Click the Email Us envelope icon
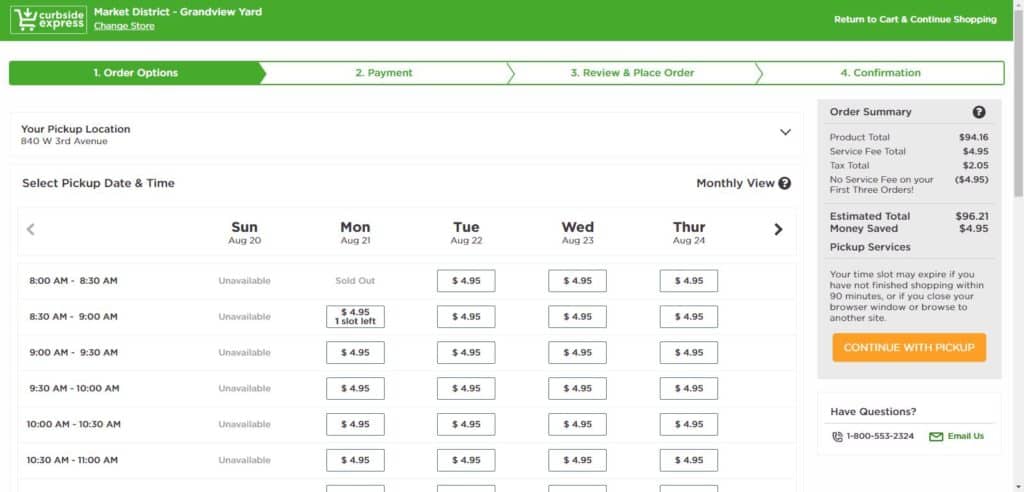 [936, 437]
